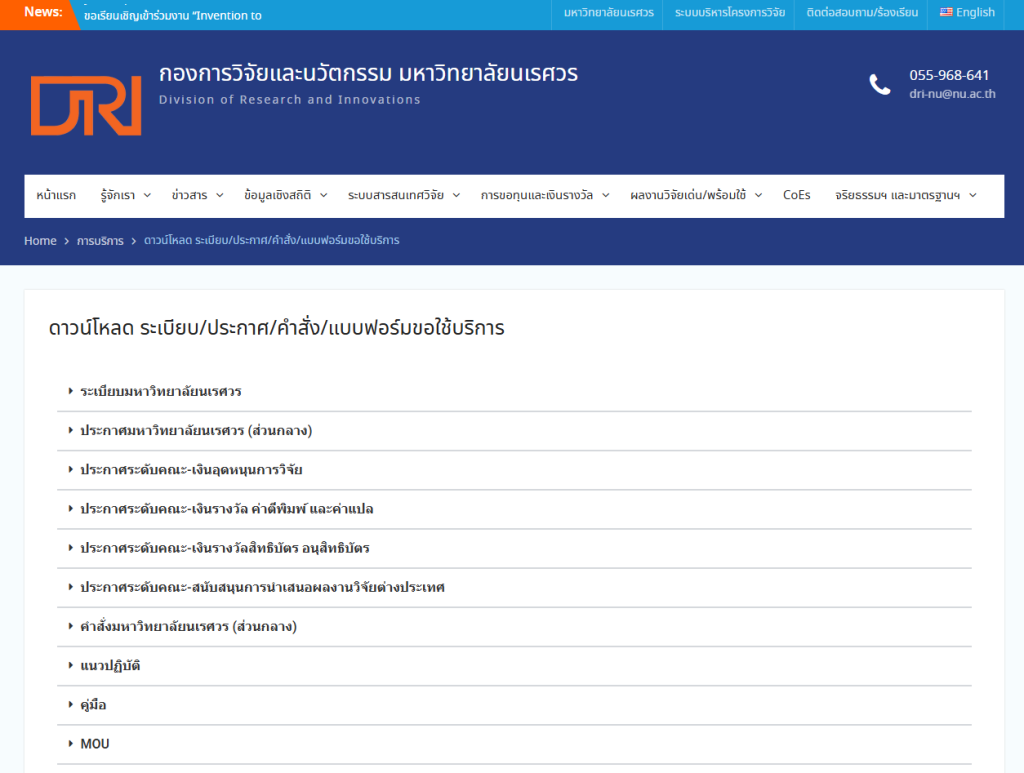
Task: Expand the MOU section
Action: tap(95, 744)
